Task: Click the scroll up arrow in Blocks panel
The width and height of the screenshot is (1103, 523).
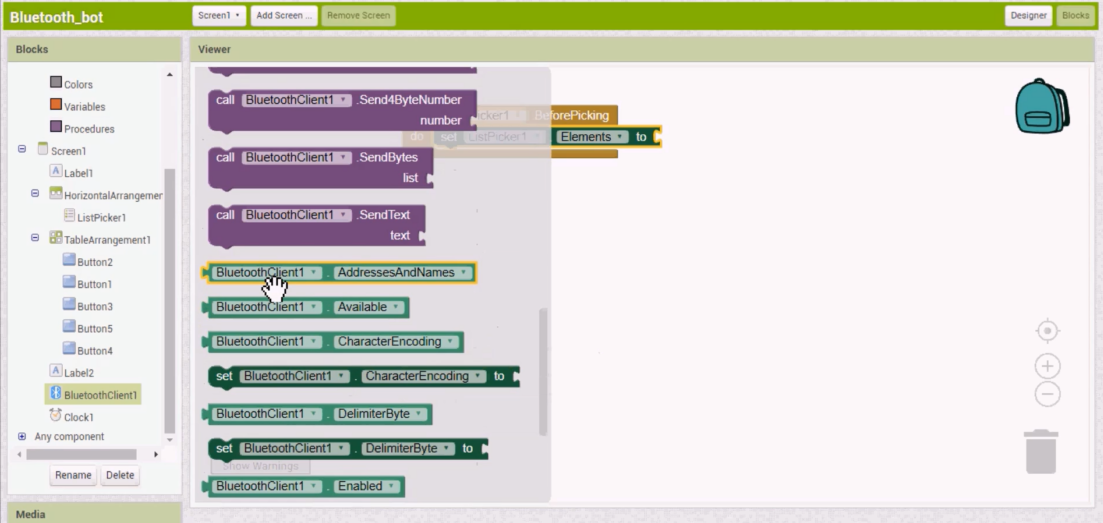Action: click(169, 74)
